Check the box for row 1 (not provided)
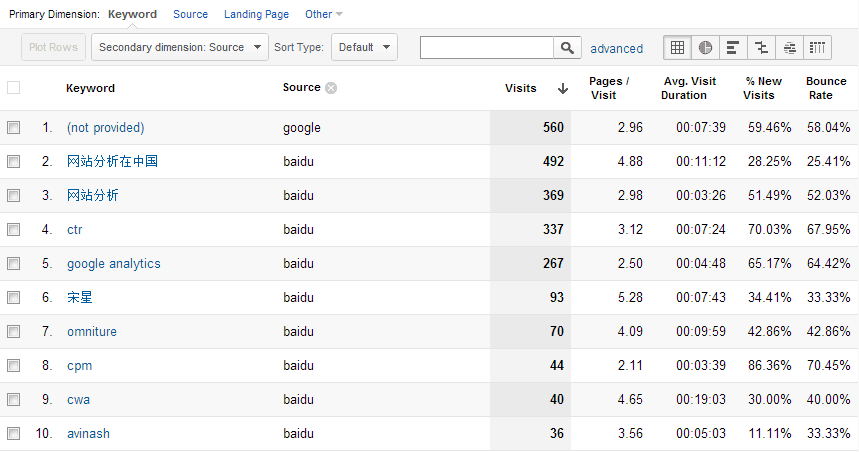Image resolution: width=859 pixels, height=452 pixels. (x=14, y=128)
